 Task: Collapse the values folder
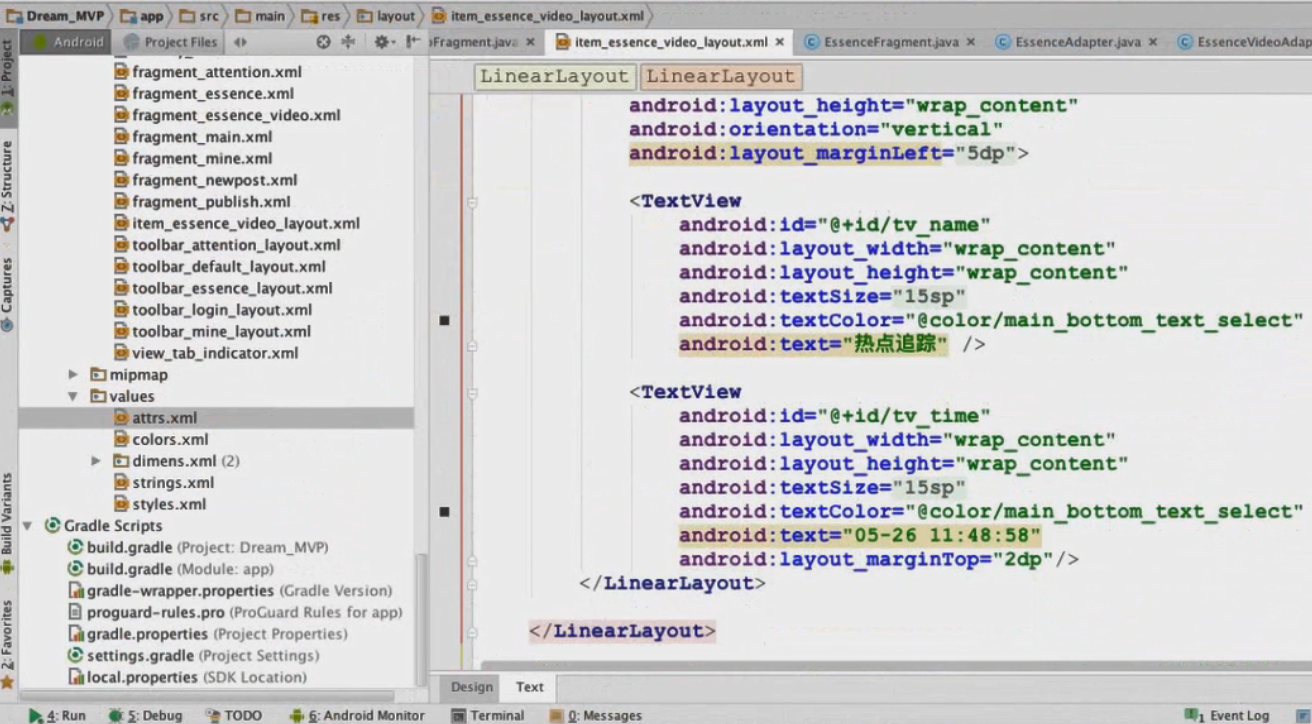click(73, 396)
